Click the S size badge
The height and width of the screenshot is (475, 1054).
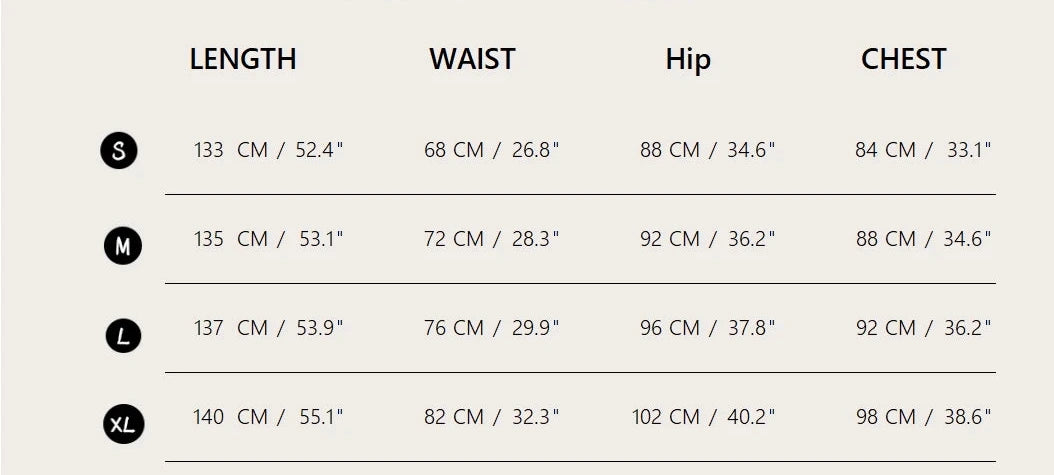(x=119, y=151)
